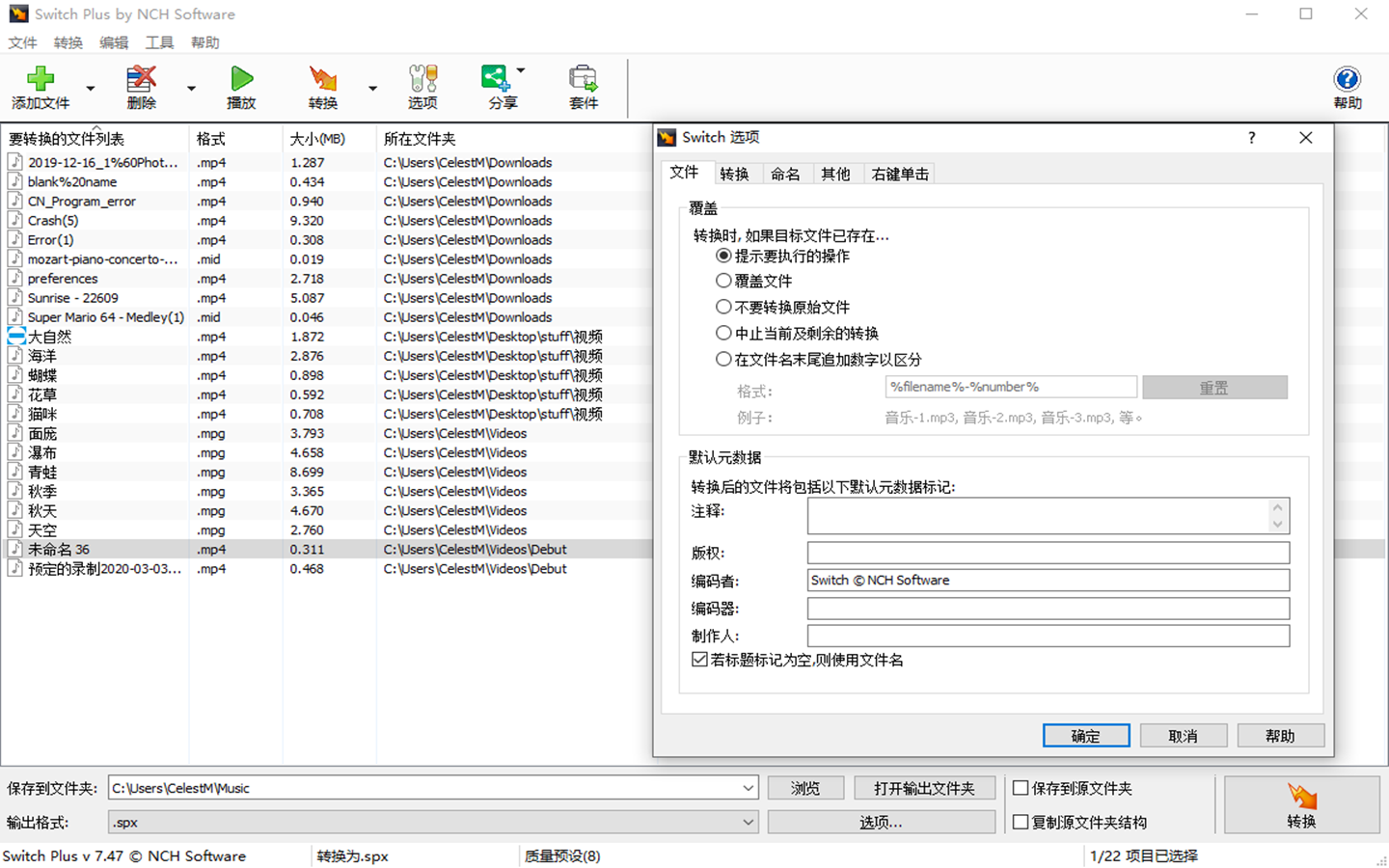Click the 选项... button beside output format
This screenshot has height=868, width=1389.
(x=882, y=822)
